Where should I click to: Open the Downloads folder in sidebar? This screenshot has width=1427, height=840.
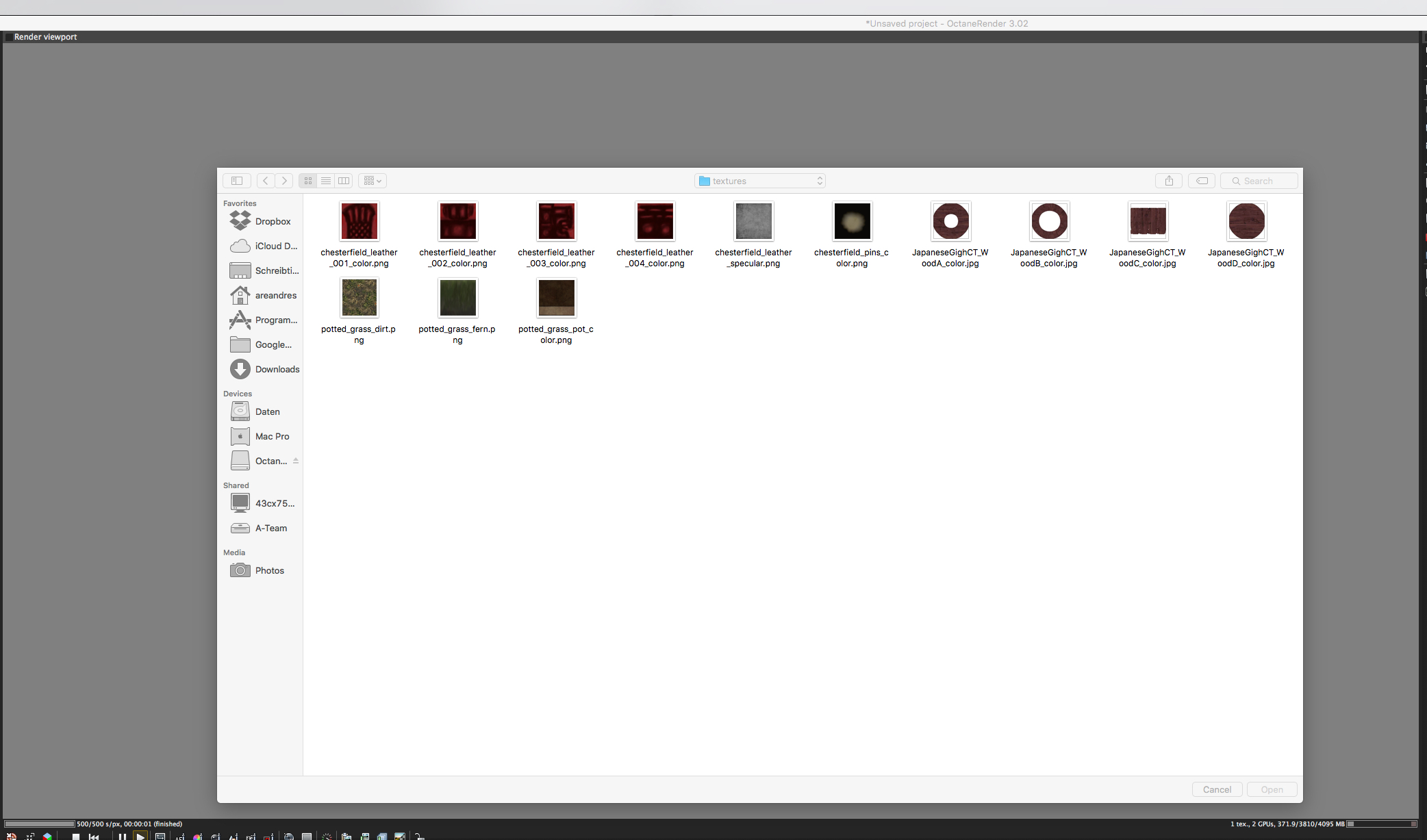click(277, 369)
